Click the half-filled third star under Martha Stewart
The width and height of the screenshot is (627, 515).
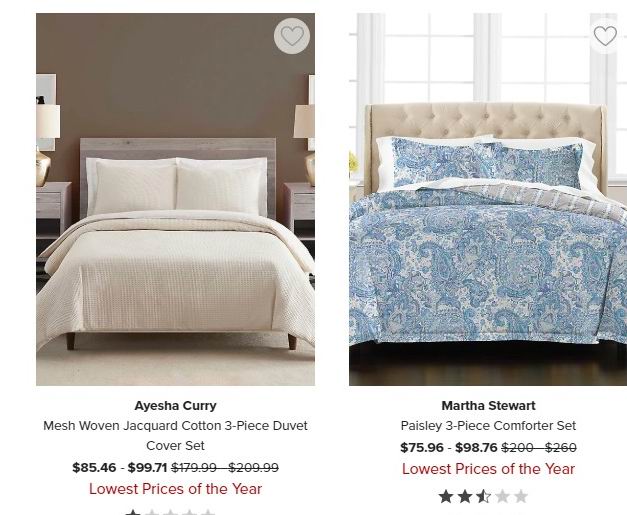tap(483, 497)
